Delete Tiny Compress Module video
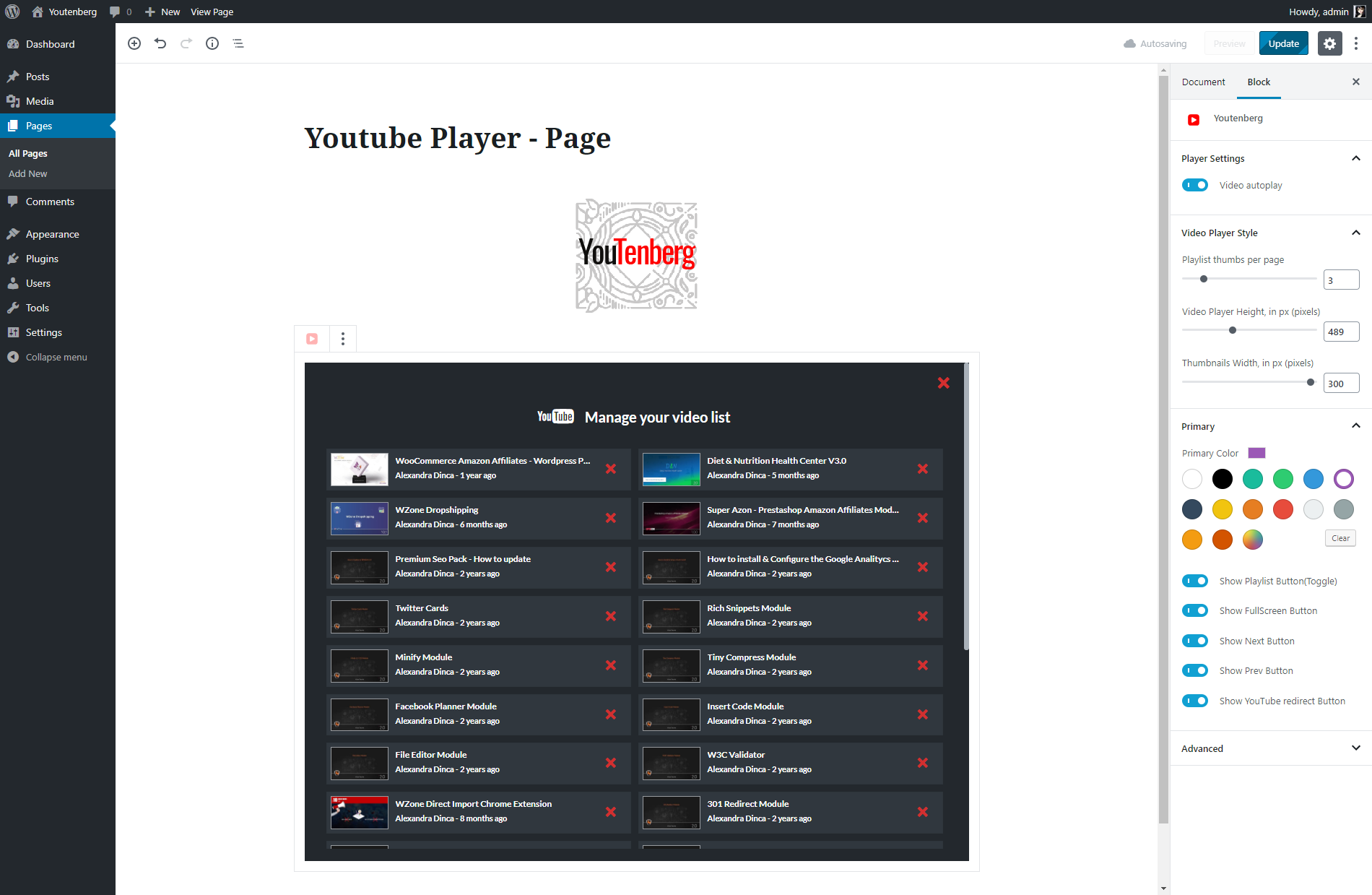Screen dimensions: 1372x895 (x=923, y=665)
